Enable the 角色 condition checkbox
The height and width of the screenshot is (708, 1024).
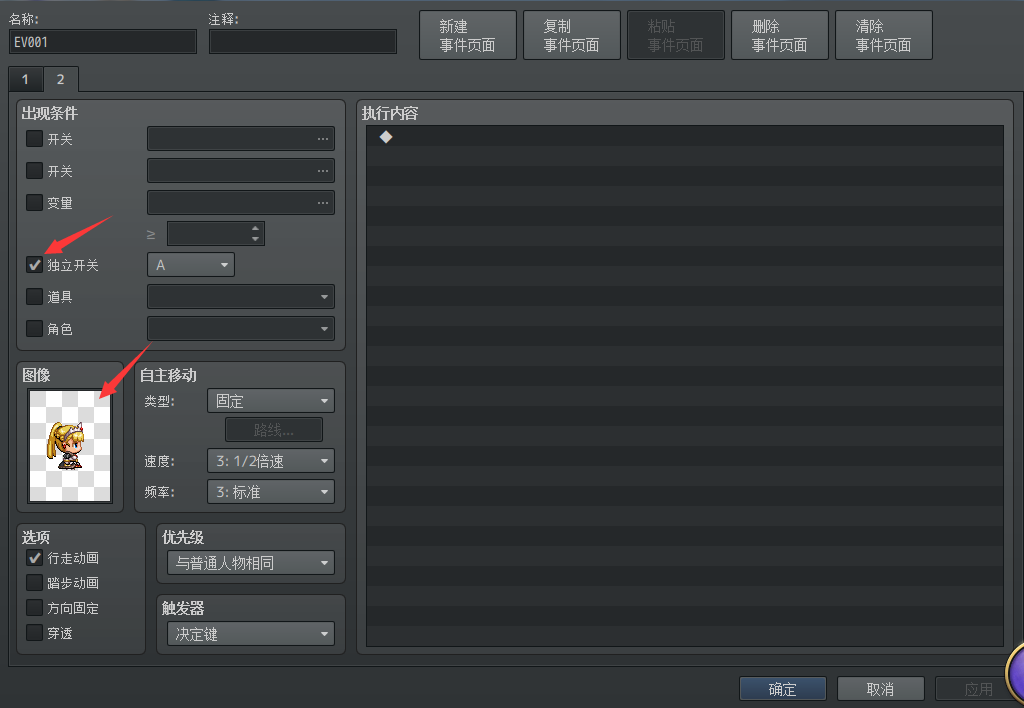point(34,328)
